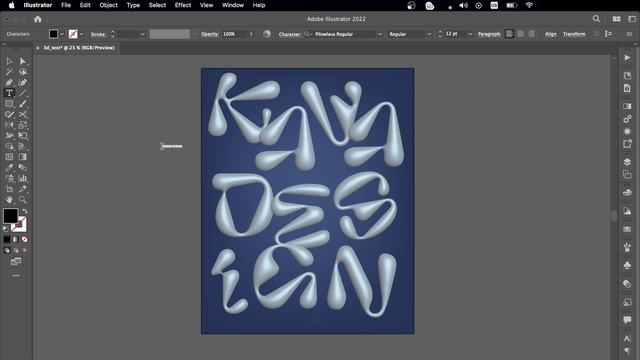This screenshot has width=640, height=360.
Task: Set paint mode to Gradient
Action: pyautogui.click(x=16, y=239)
